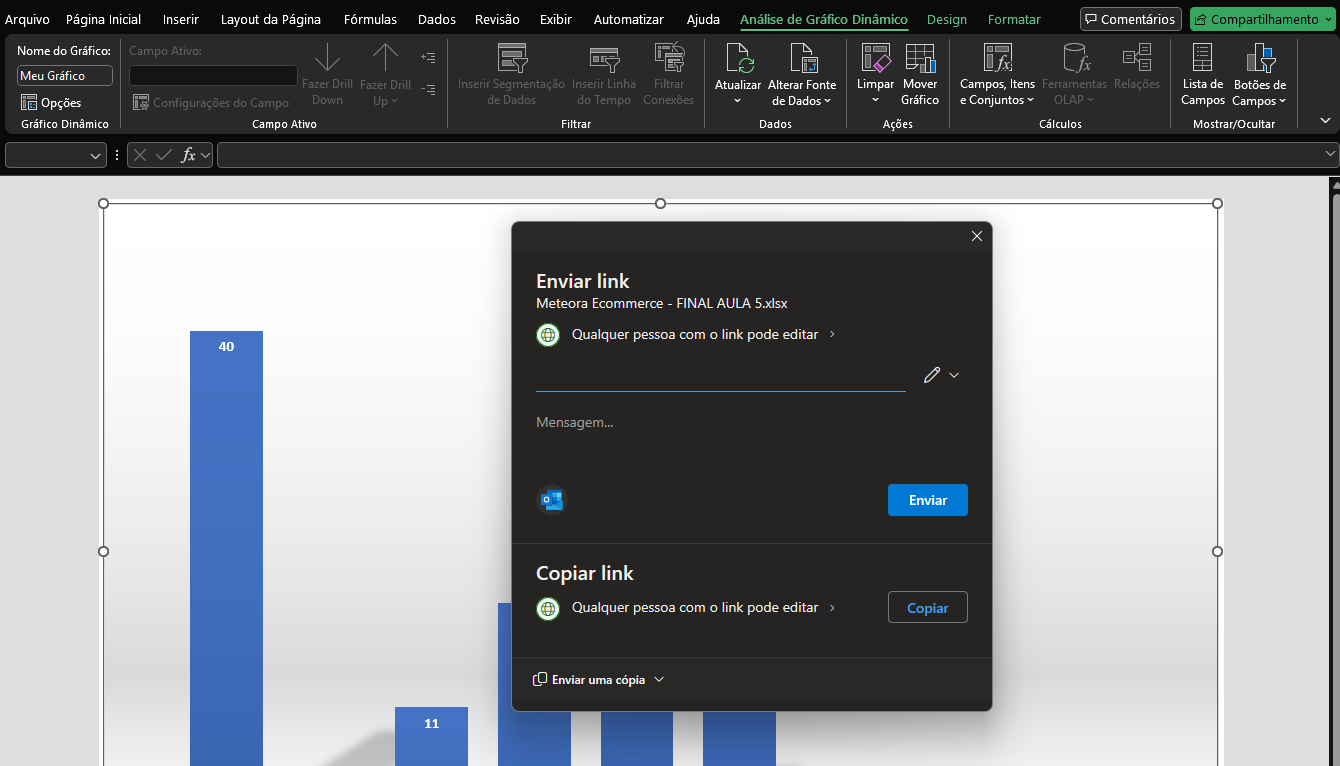Open the Compartilhamento dropdown

click(x=1263, y=19)
